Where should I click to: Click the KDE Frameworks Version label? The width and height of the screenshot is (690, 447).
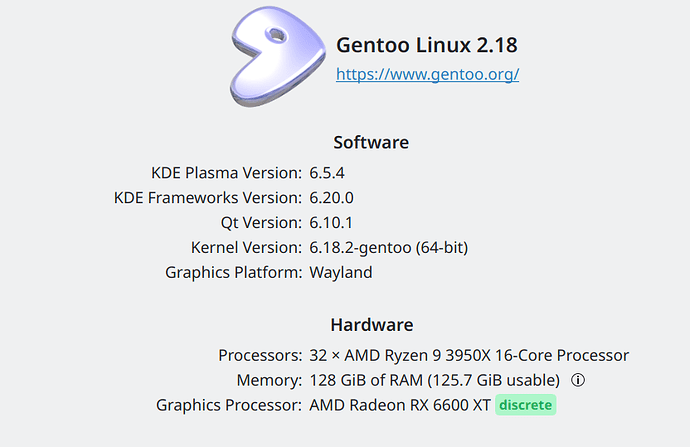[207, 198]
